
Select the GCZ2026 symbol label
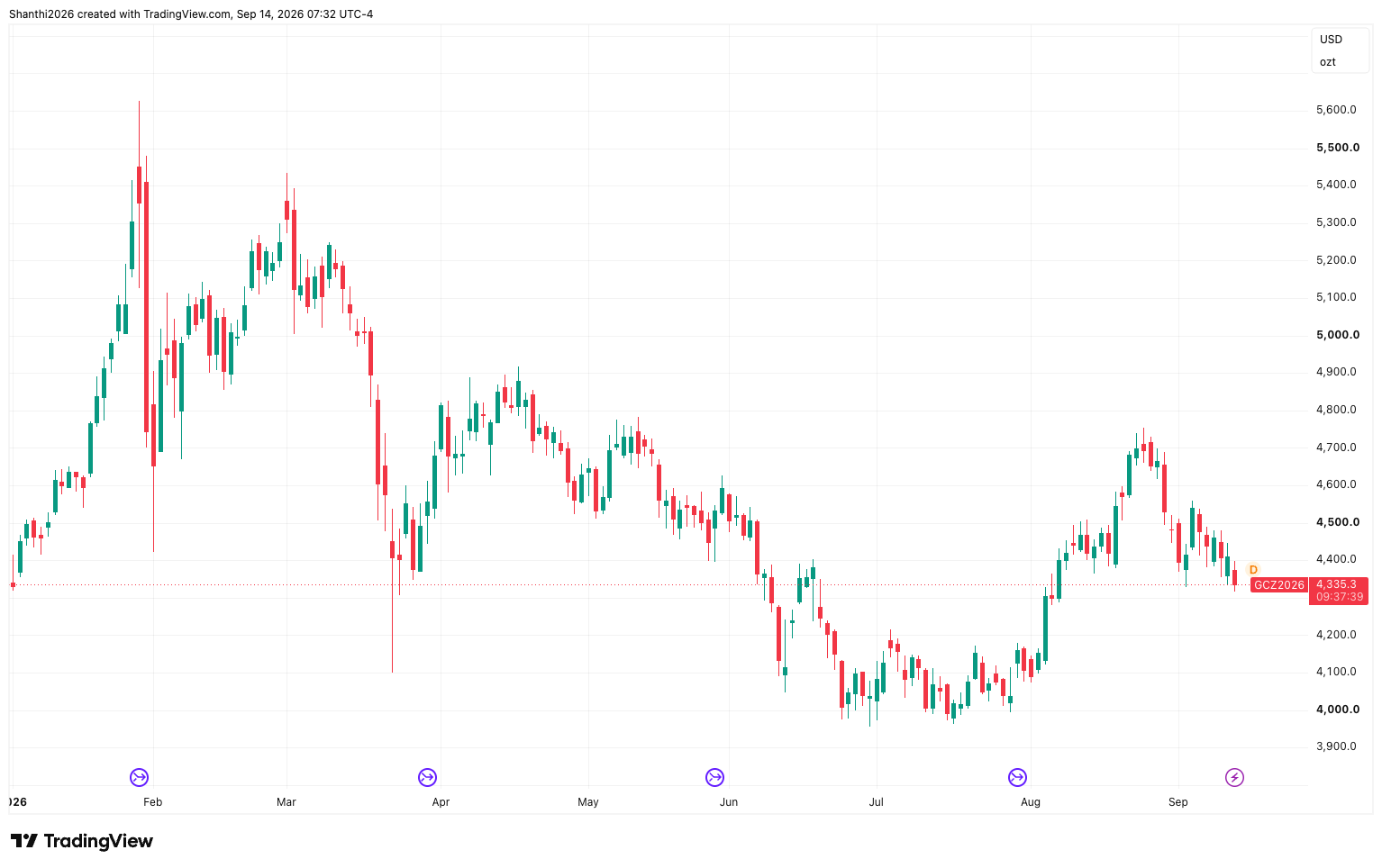pyautogui.click(x=1278, y=585)
